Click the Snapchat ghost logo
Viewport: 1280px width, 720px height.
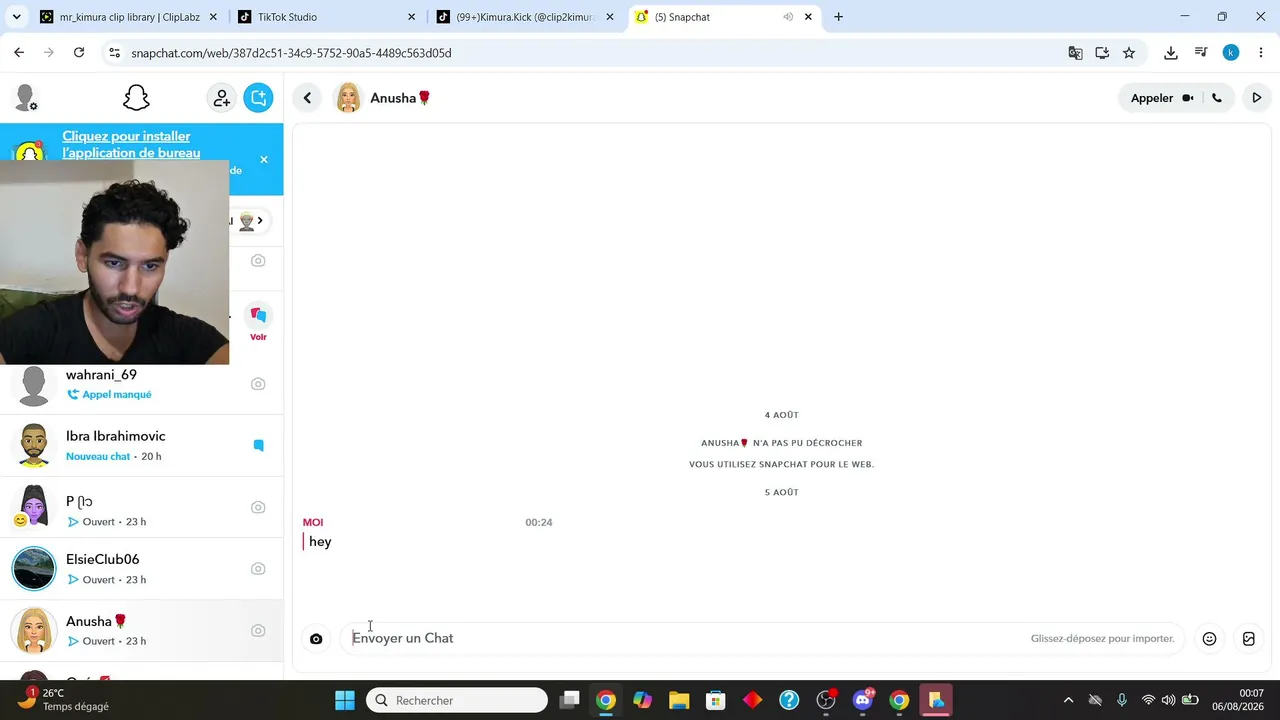pos(136,98)
